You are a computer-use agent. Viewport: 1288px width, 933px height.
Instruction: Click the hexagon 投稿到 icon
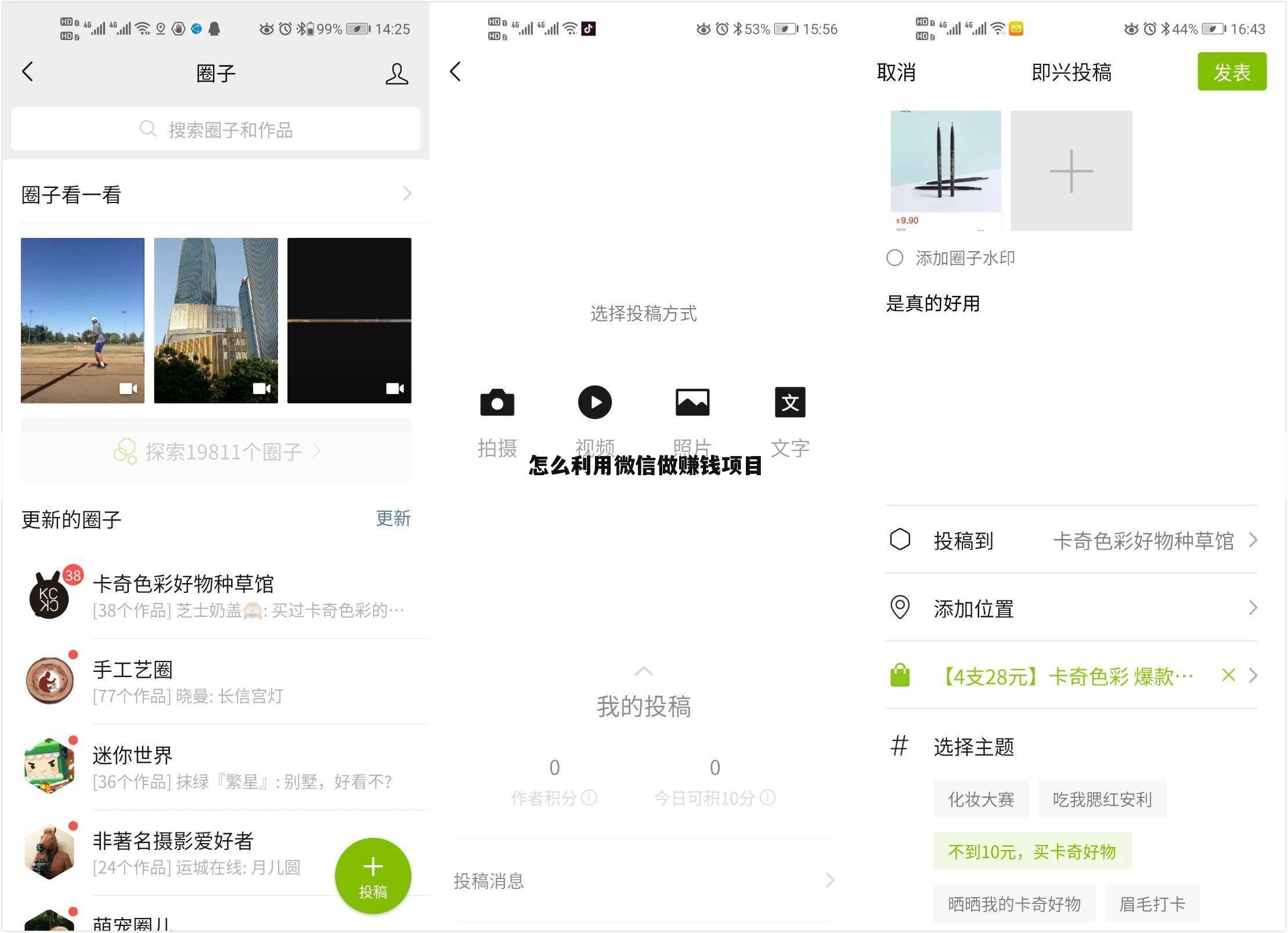(x=900, y=540)
